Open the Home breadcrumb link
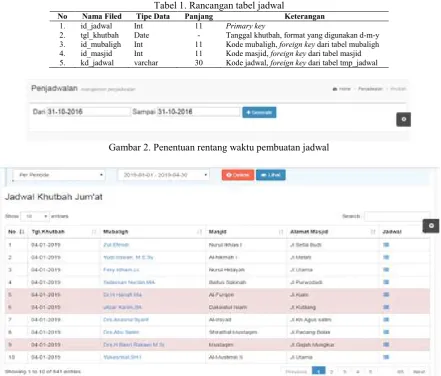 click(342, 89)
